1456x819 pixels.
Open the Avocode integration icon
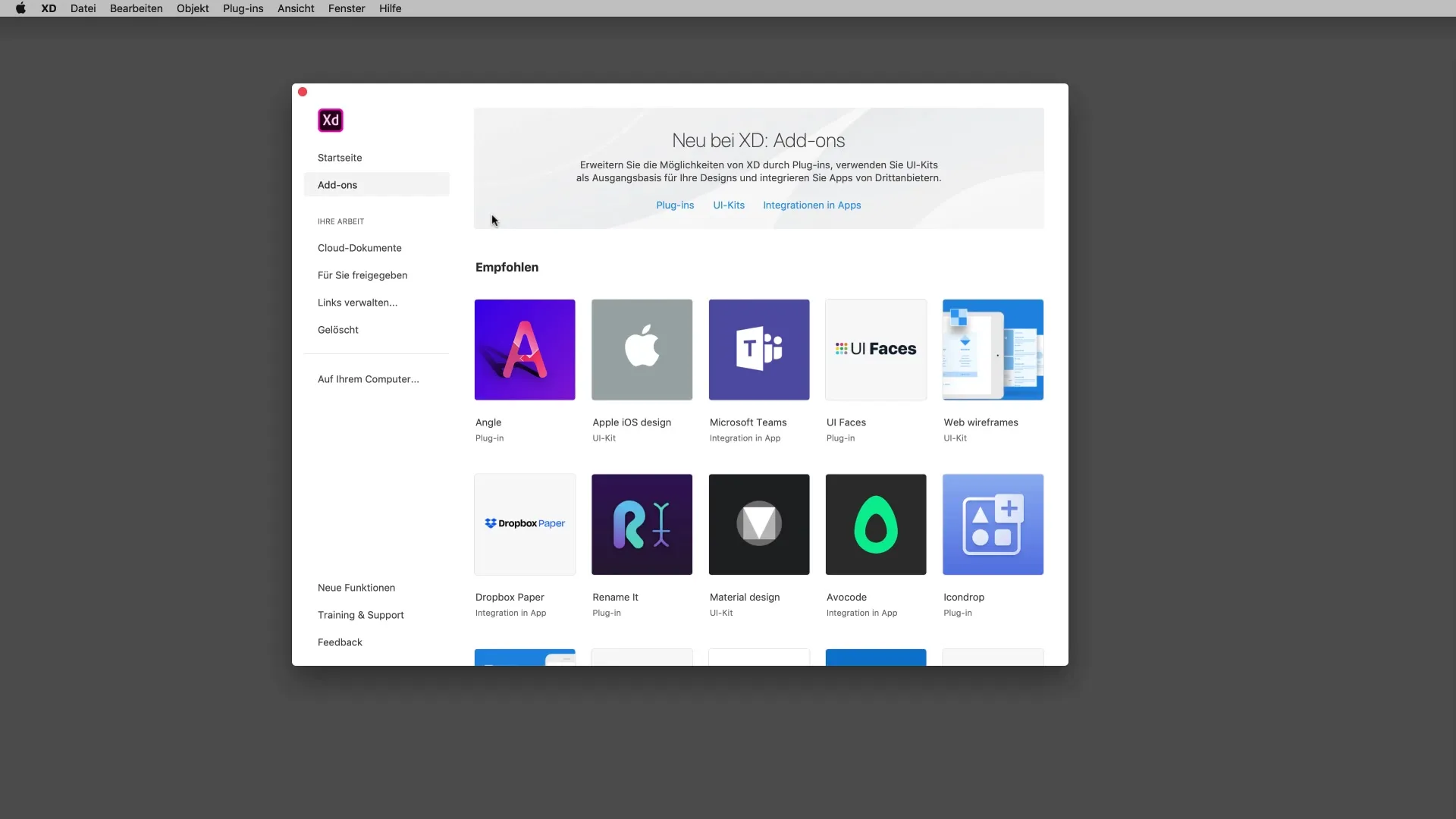coord(876,525)
